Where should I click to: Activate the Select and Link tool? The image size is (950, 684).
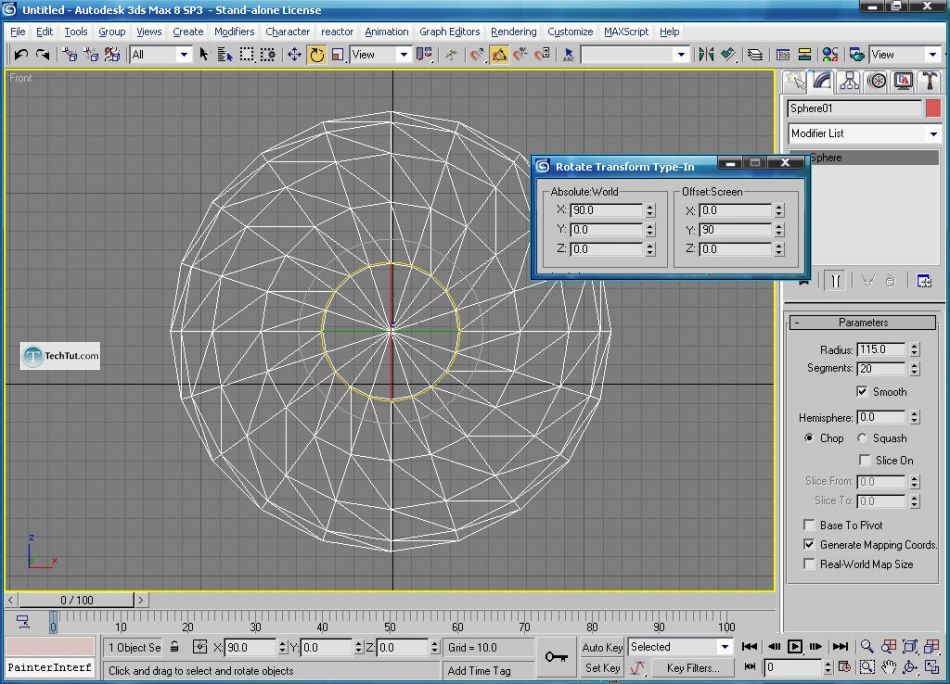70,55
